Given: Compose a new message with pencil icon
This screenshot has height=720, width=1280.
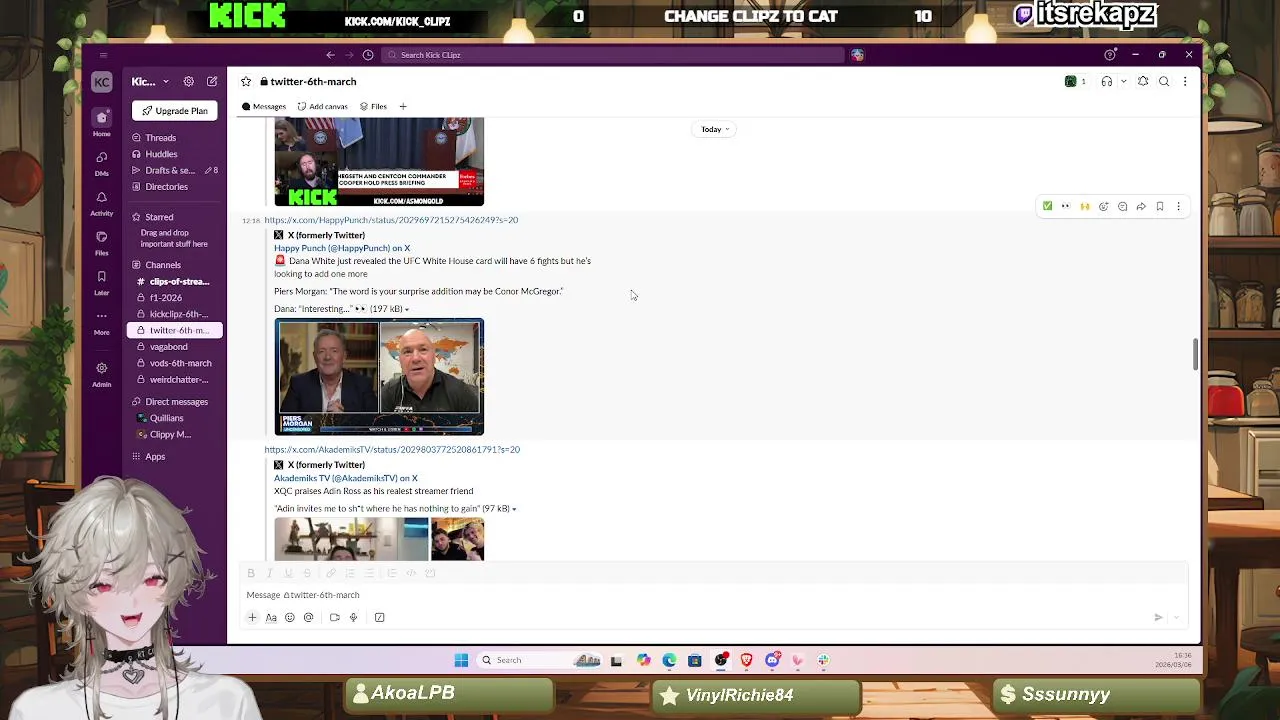Looking at the screenshot, I should pyautogui.click(x=212, y=82).
